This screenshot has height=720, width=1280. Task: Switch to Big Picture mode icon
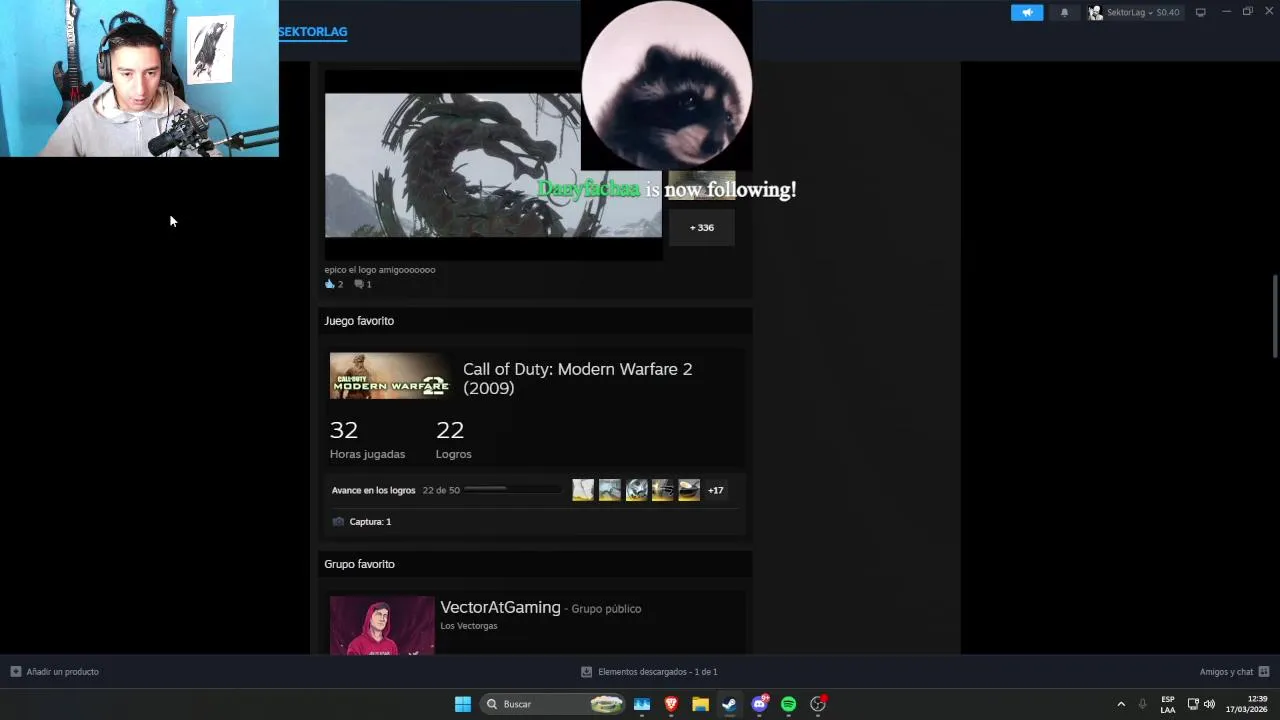[x=1200, y=12]
